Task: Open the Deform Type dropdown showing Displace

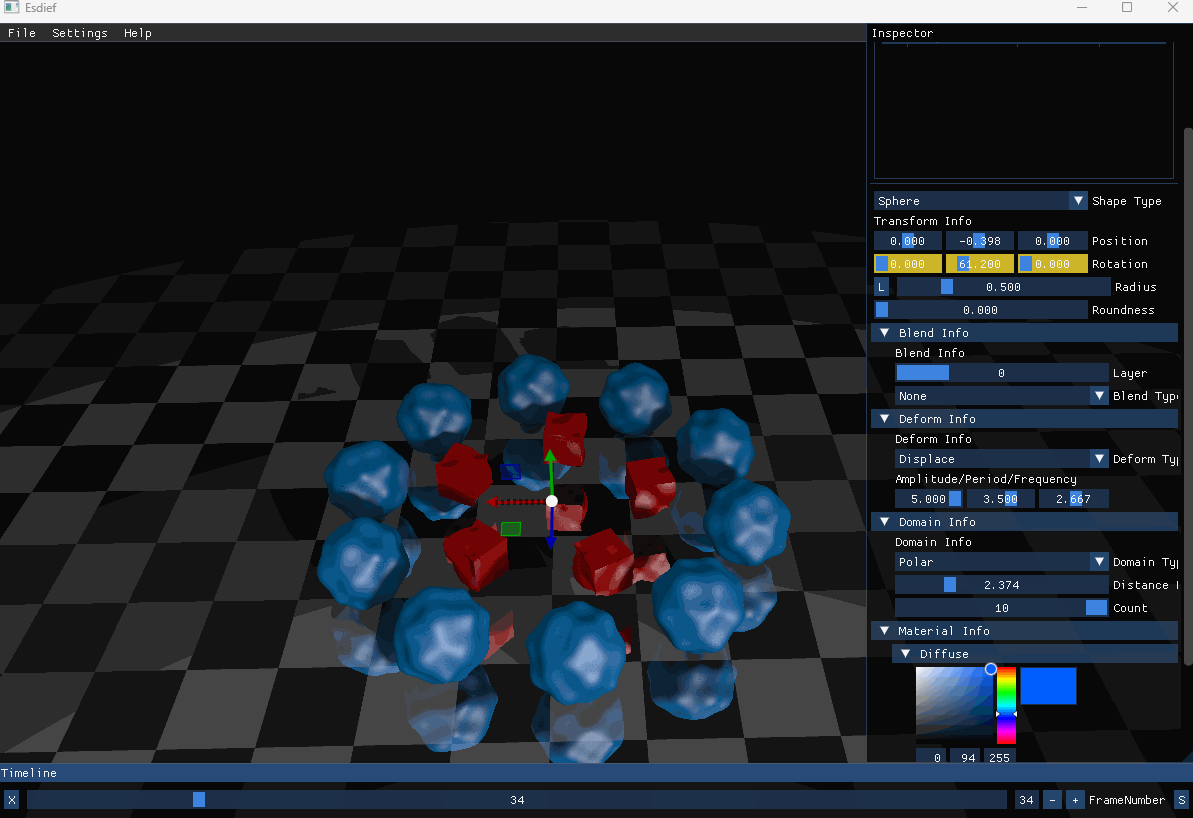Action: pos(1001,459)
